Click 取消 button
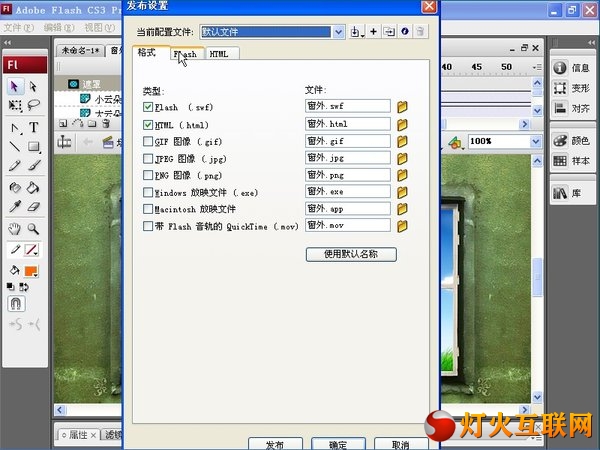Viewport: 600px width, 450px height. click(x=401, y=444)
